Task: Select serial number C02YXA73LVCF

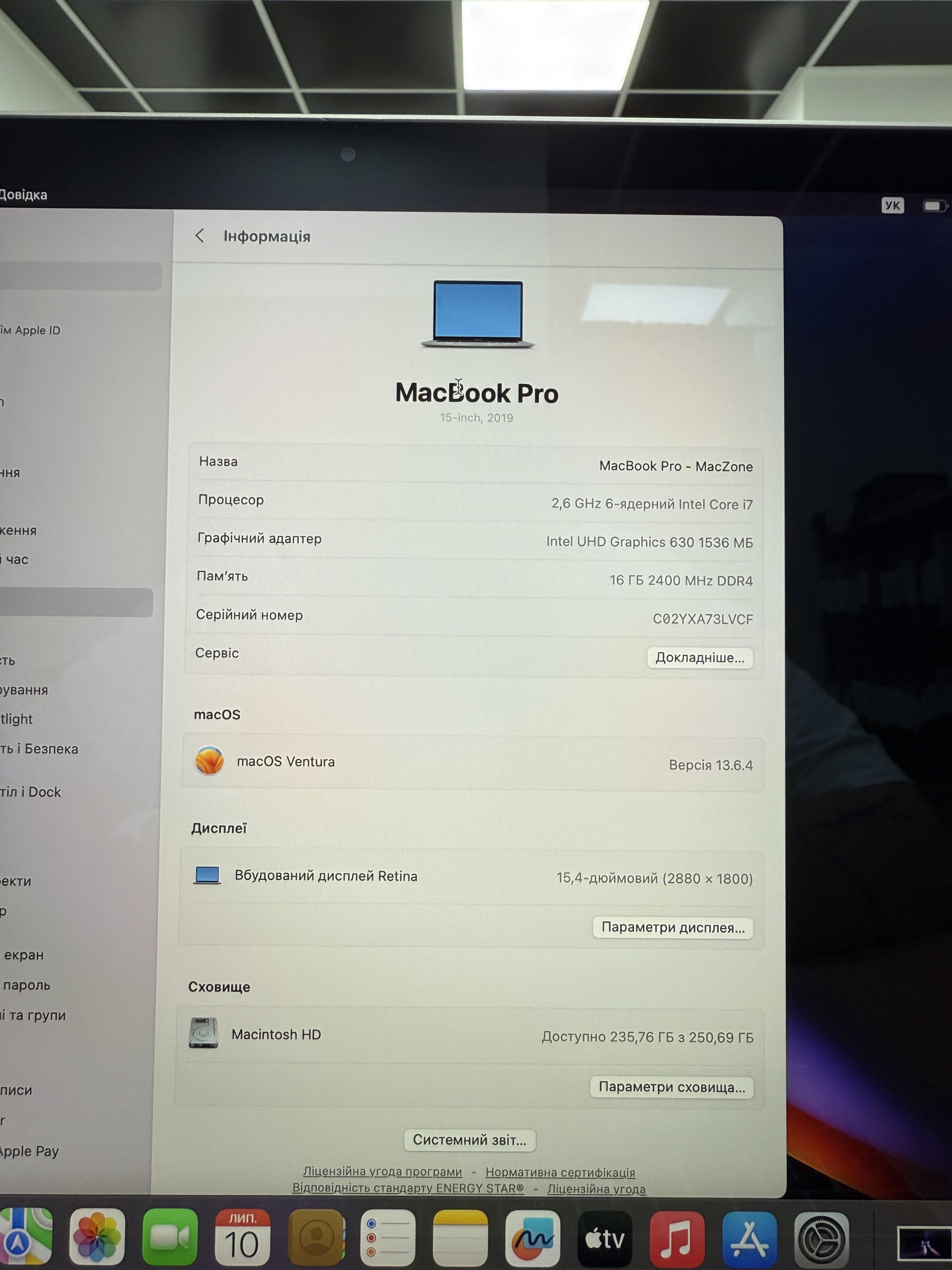Action: coord(703,619)
